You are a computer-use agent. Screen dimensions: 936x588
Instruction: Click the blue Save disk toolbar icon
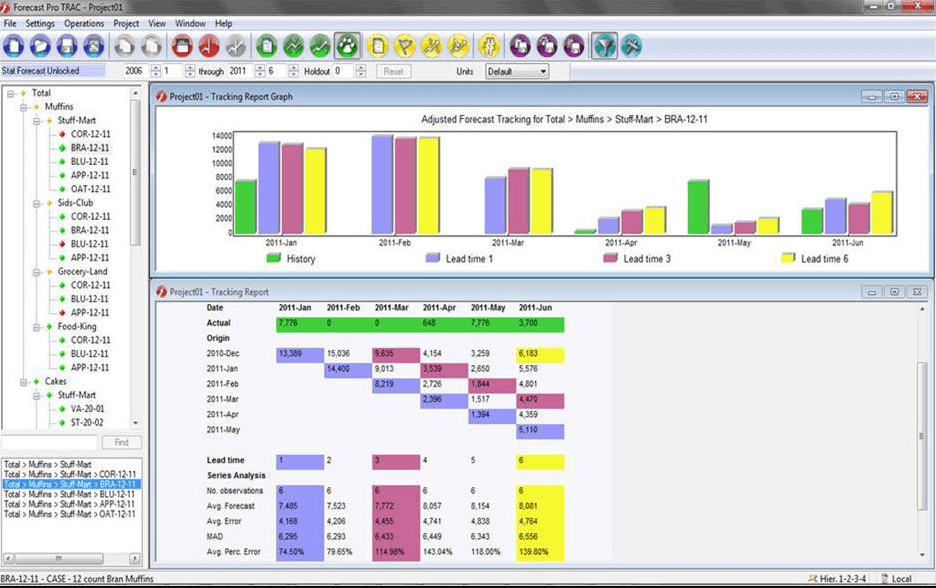pyautogui.click(x=66, y=45)
